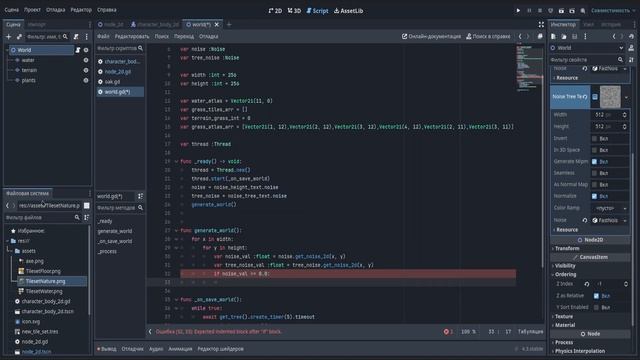
Task: Open the Справка menu
Action: 107,10
